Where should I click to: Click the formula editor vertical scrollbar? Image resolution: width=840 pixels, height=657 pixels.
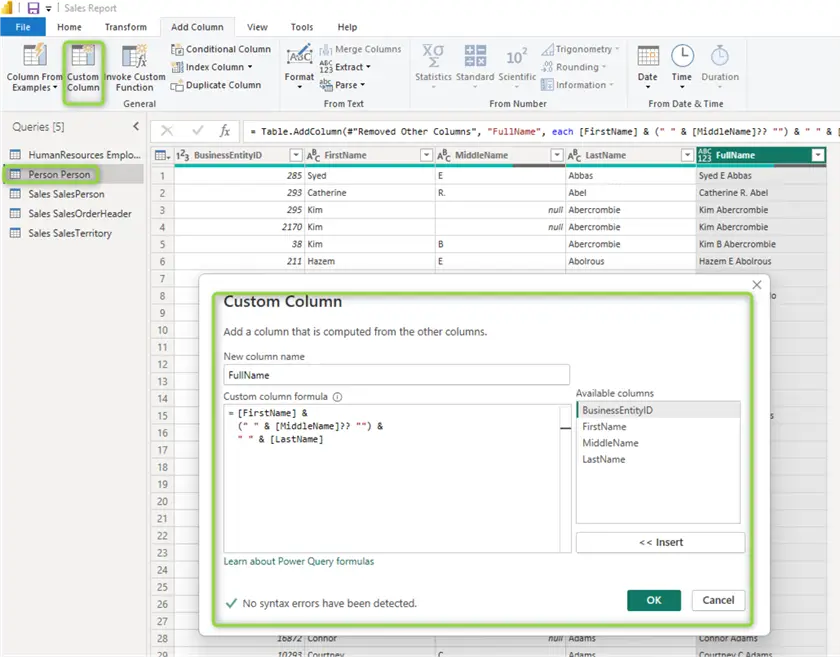565,479
